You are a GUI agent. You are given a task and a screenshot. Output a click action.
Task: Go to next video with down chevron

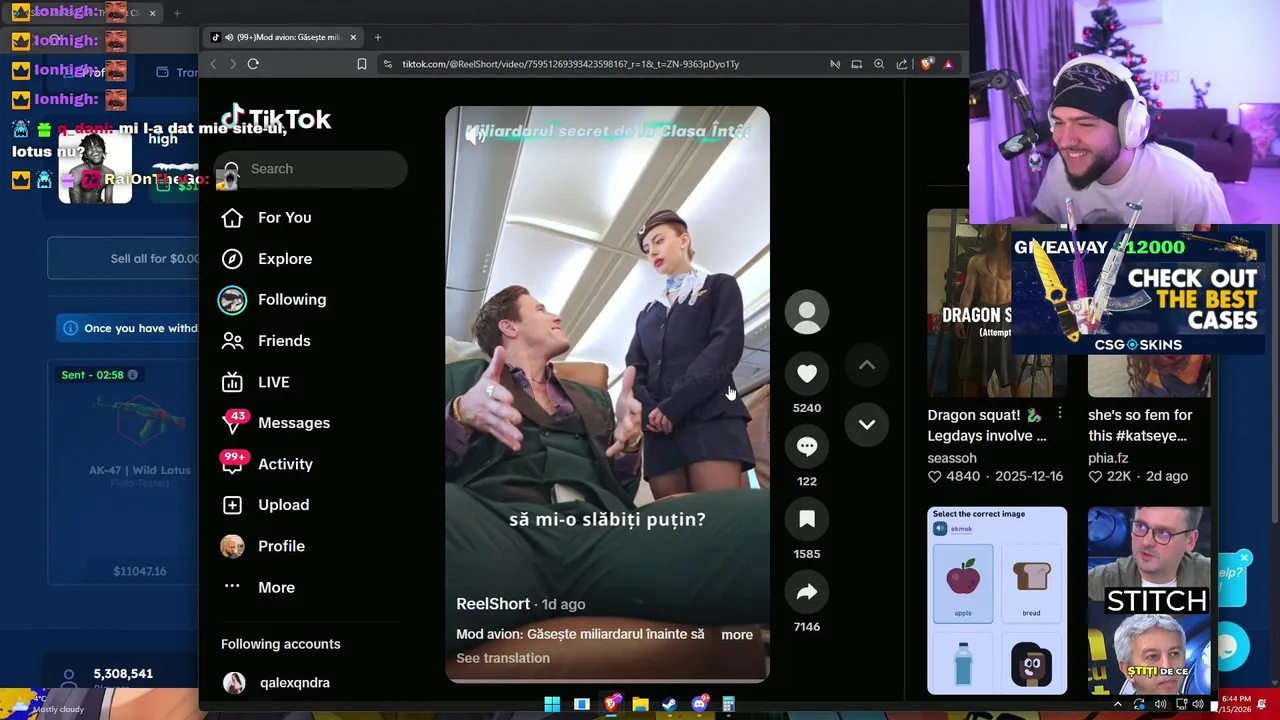tap(867, 424)
